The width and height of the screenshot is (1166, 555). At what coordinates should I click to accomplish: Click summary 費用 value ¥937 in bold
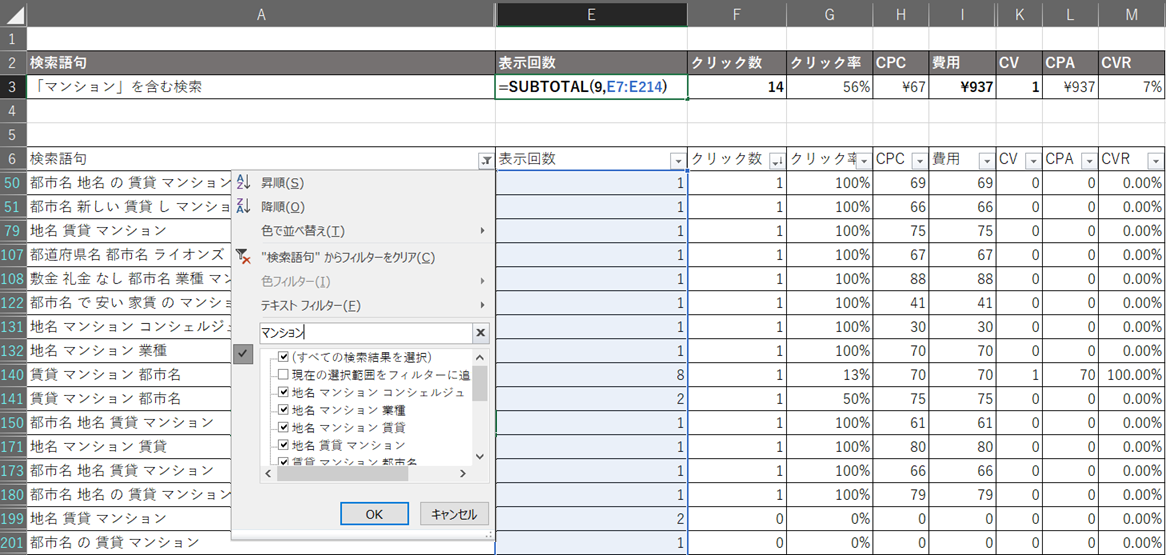pos(962,87)
